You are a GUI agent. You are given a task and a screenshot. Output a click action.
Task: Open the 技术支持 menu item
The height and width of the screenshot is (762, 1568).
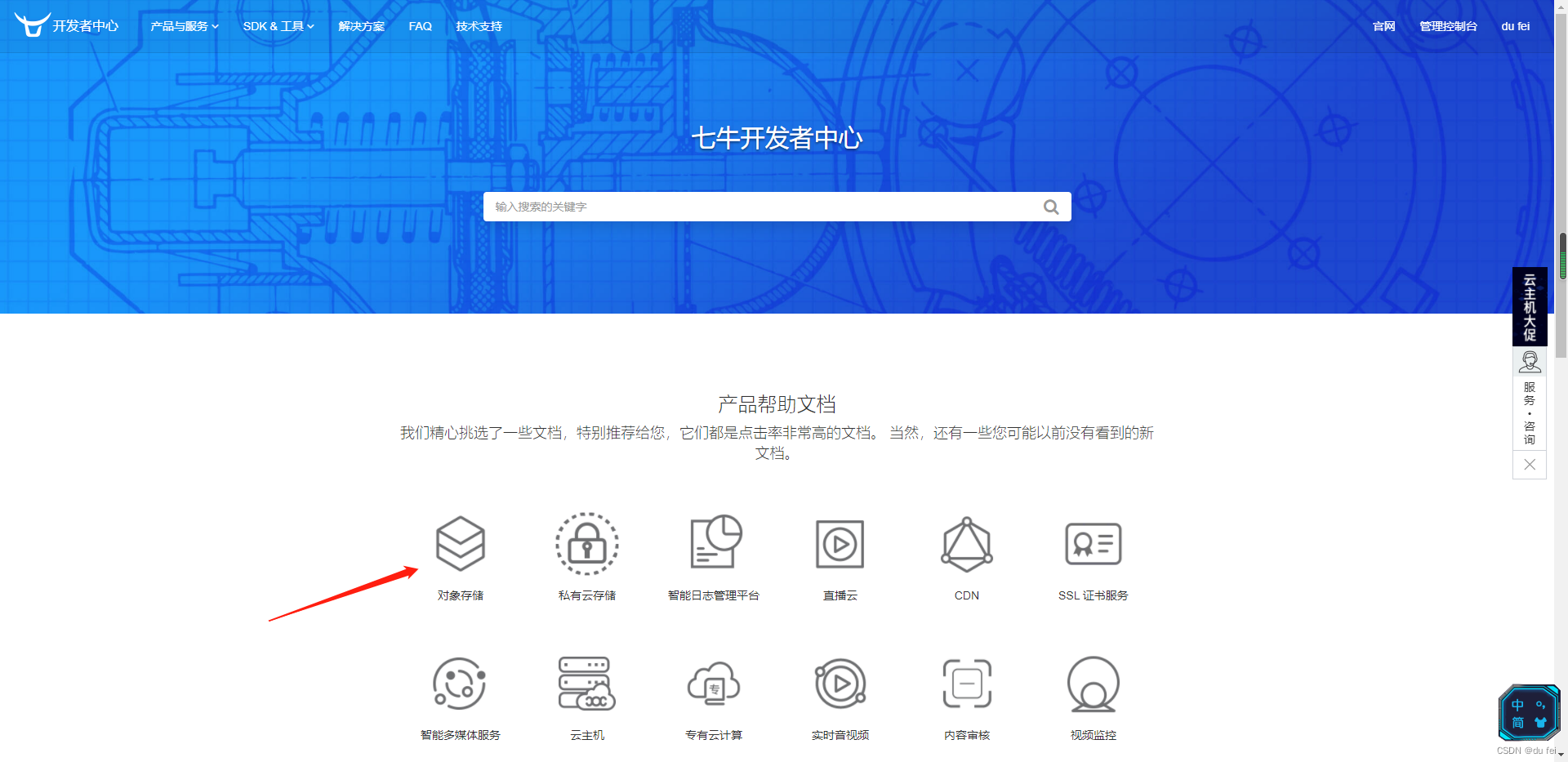coord(479,26)
